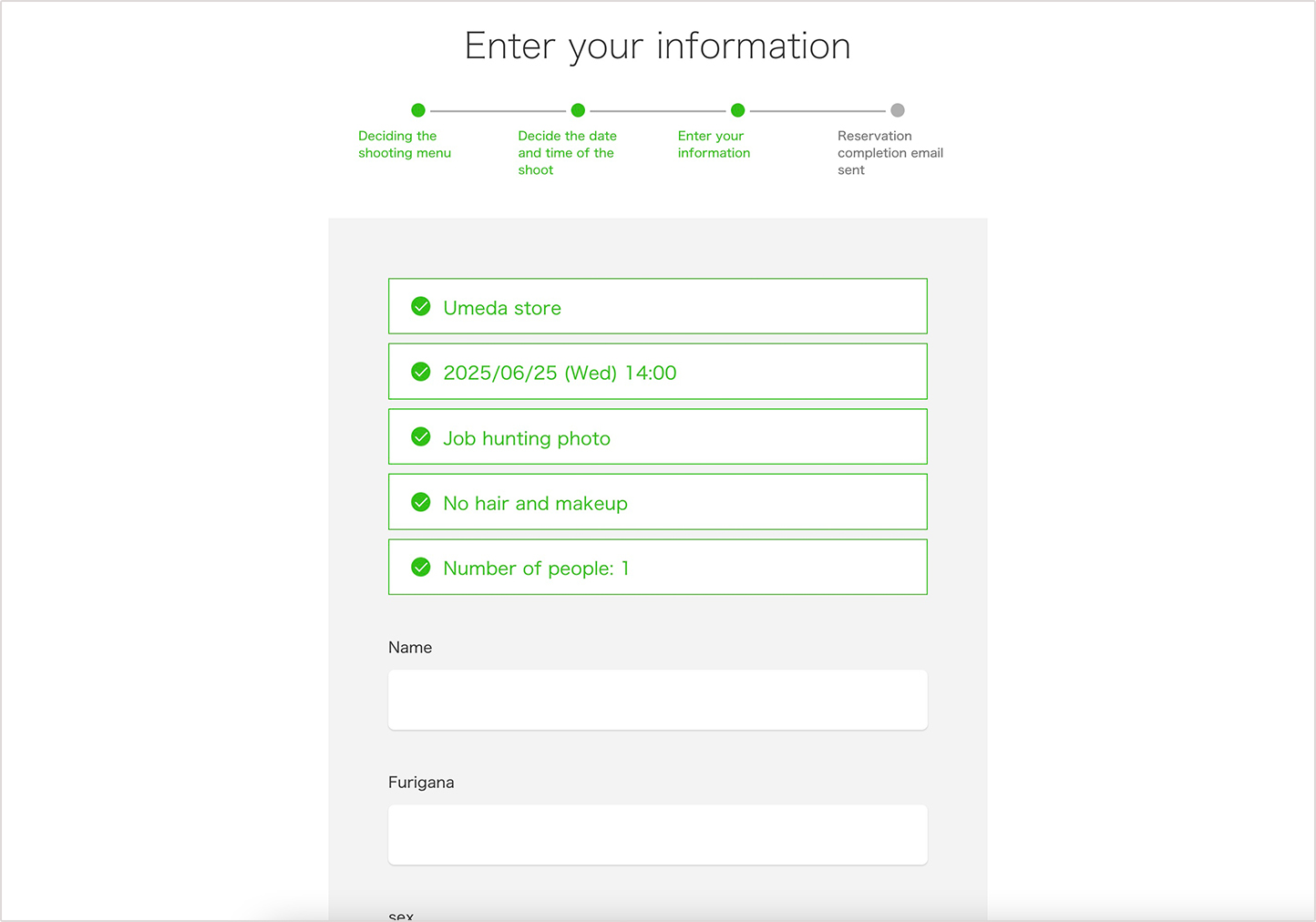Toggle the Job hunting photo selection

657,436
